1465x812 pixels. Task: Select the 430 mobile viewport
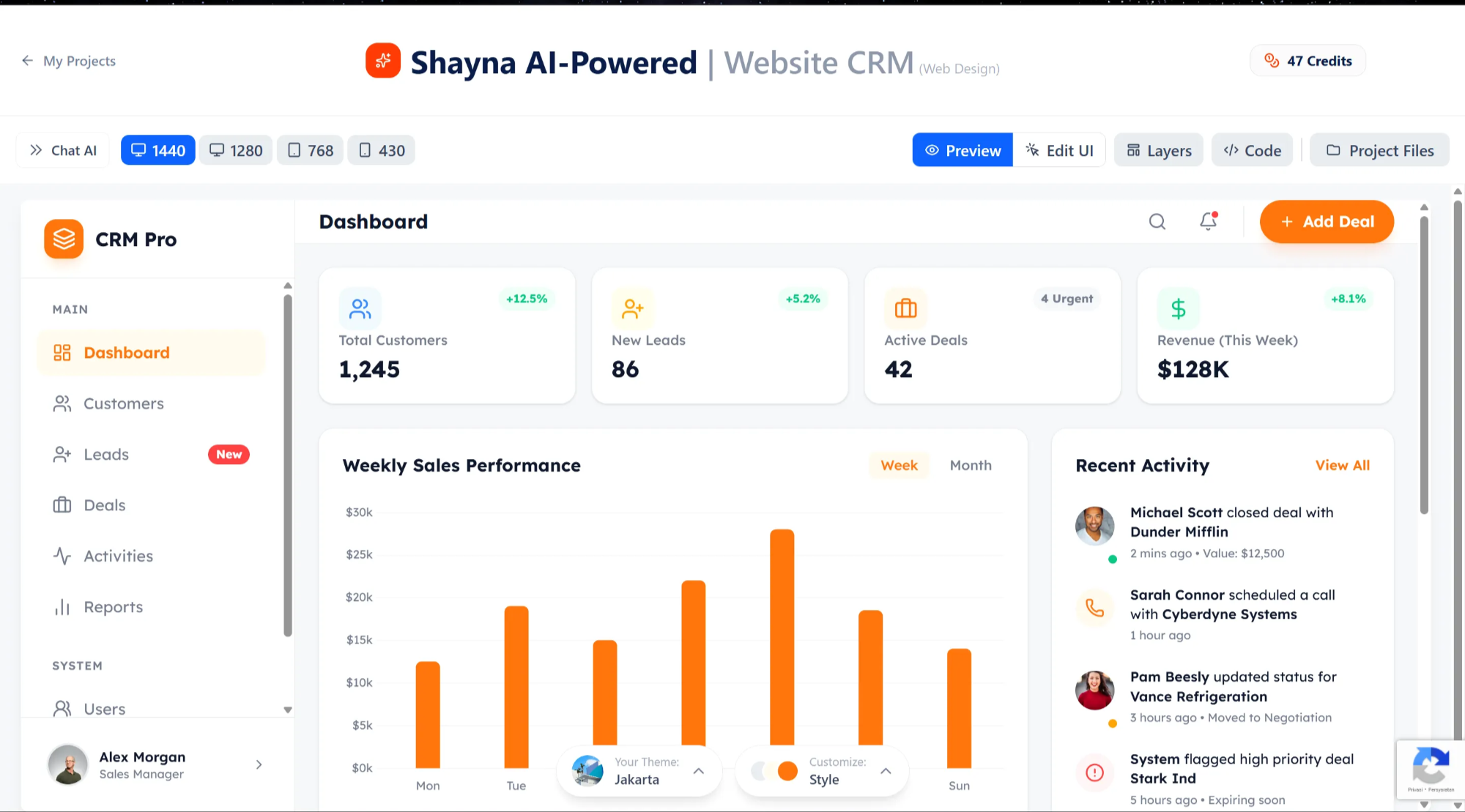(381, 150)
